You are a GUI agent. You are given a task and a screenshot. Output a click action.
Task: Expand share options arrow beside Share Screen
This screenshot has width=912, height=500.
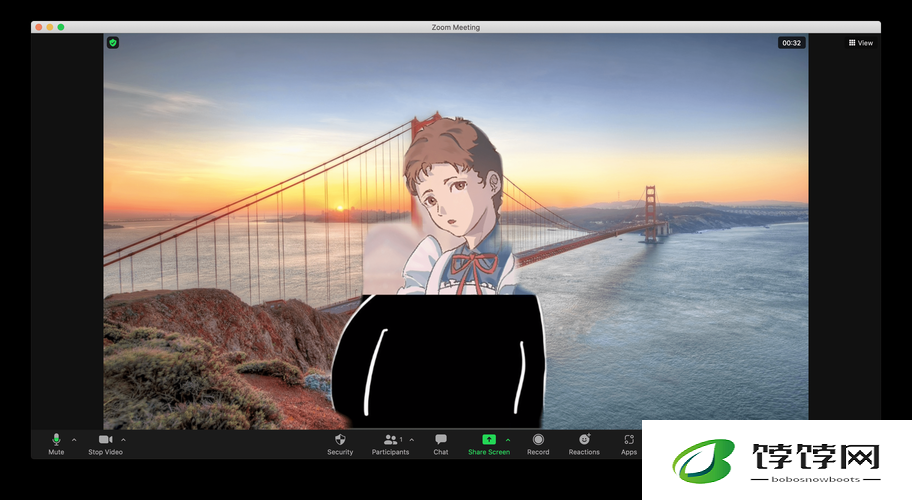(508, 440)
